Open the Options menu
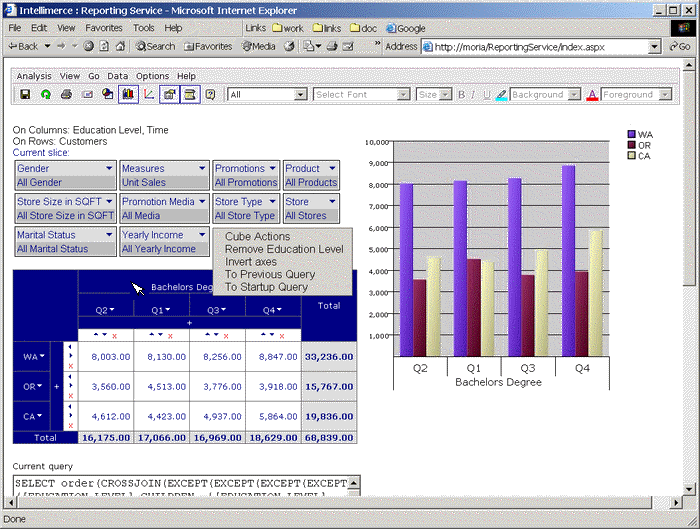 [153, 76]
